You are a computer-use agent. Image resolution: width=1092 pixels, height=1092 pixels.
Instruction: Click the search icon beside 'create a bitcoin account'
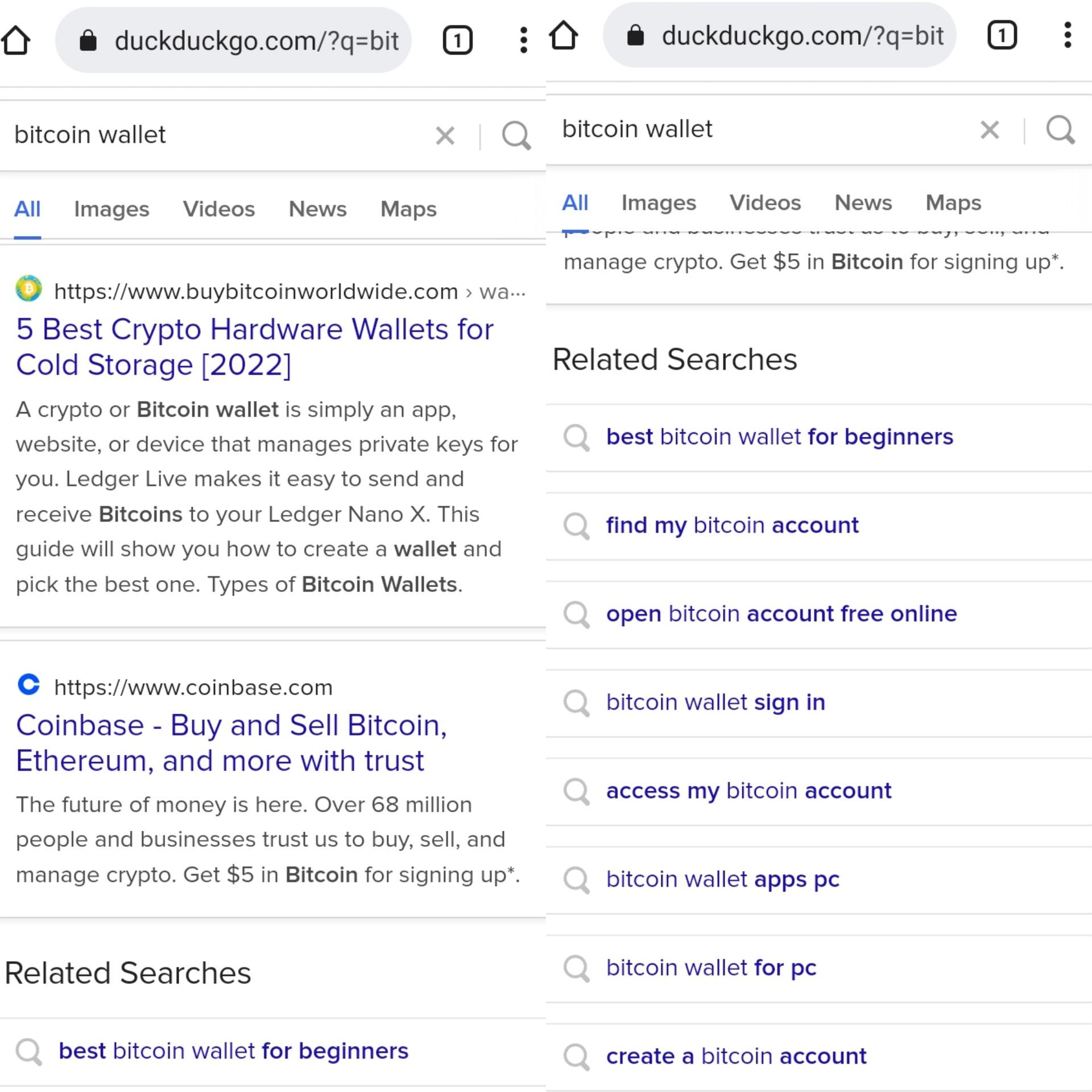click(x=577, y=1057)
